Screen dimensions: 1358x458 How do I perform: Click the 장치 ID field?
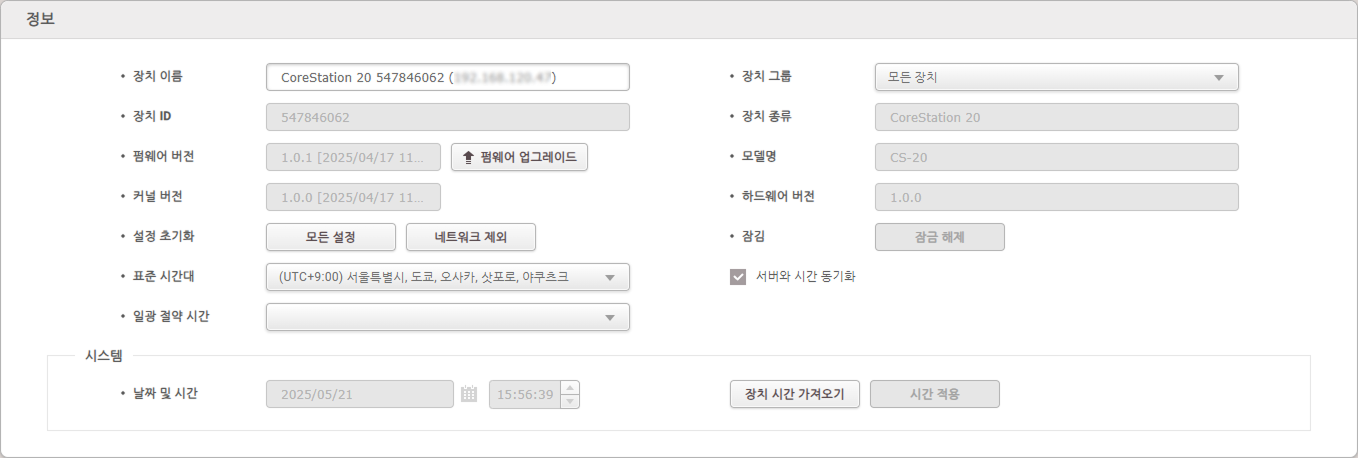447,117
